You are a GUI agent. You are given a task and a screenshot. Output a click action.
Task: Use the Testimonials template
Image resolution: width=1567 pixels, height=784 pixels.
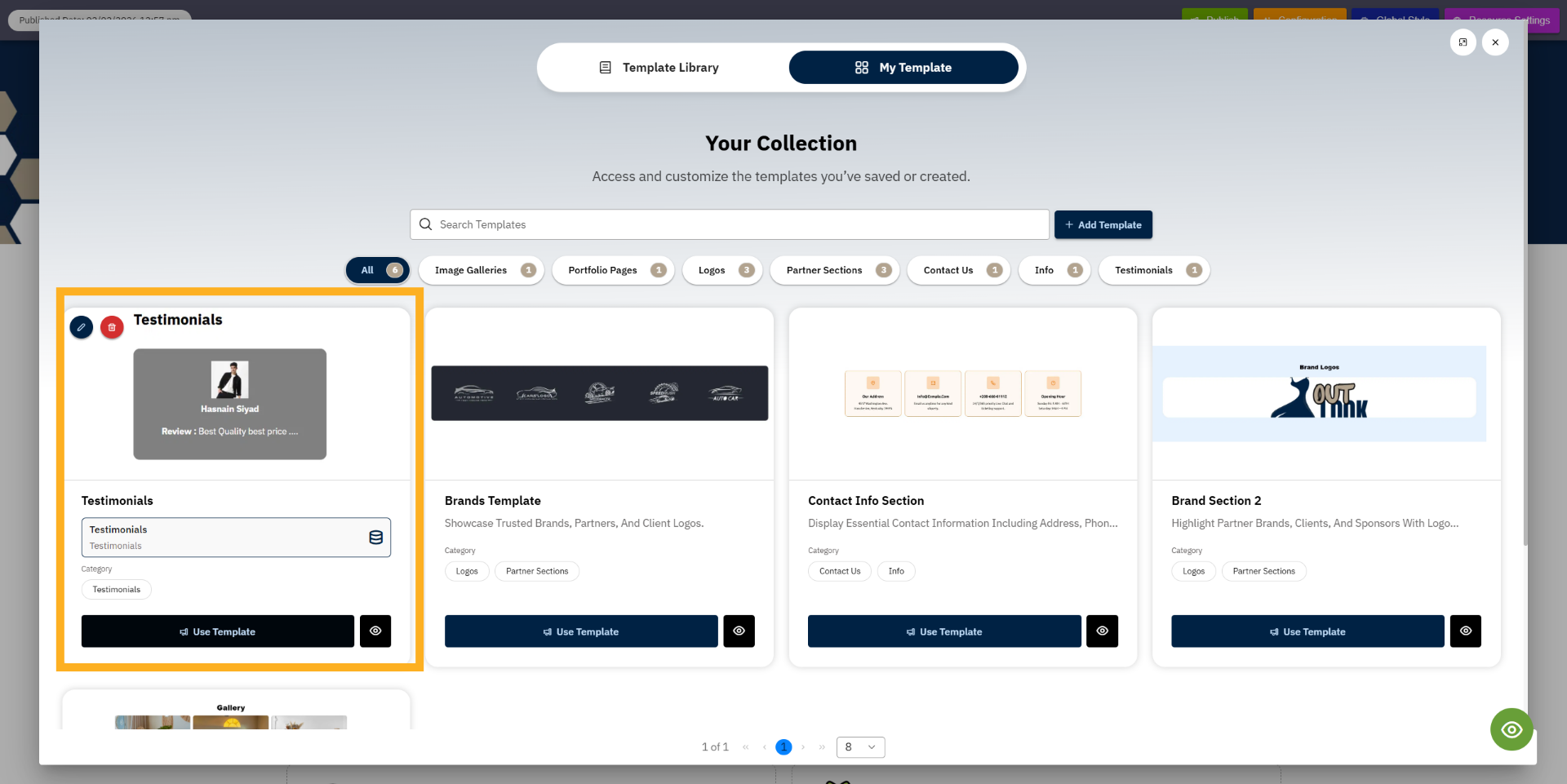click(218, 631)
